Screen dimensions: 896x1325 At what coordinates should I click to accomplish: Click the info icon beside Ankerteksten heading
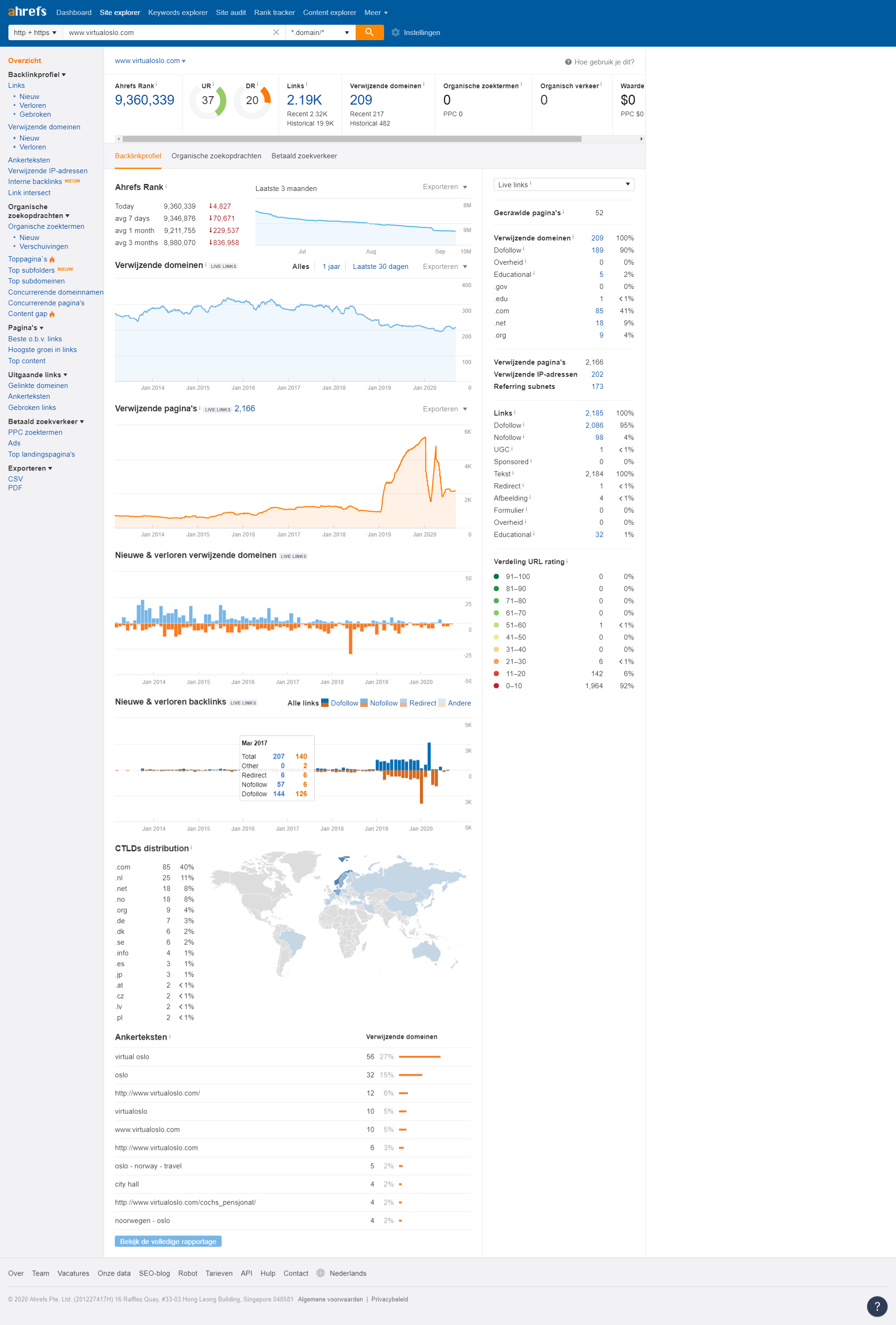click(170, 1036)
